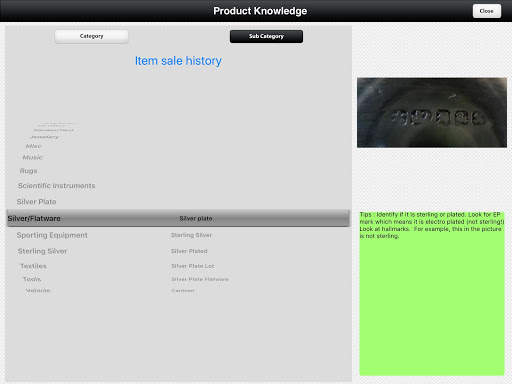
Task: Select Tools category
Action: 32,279
